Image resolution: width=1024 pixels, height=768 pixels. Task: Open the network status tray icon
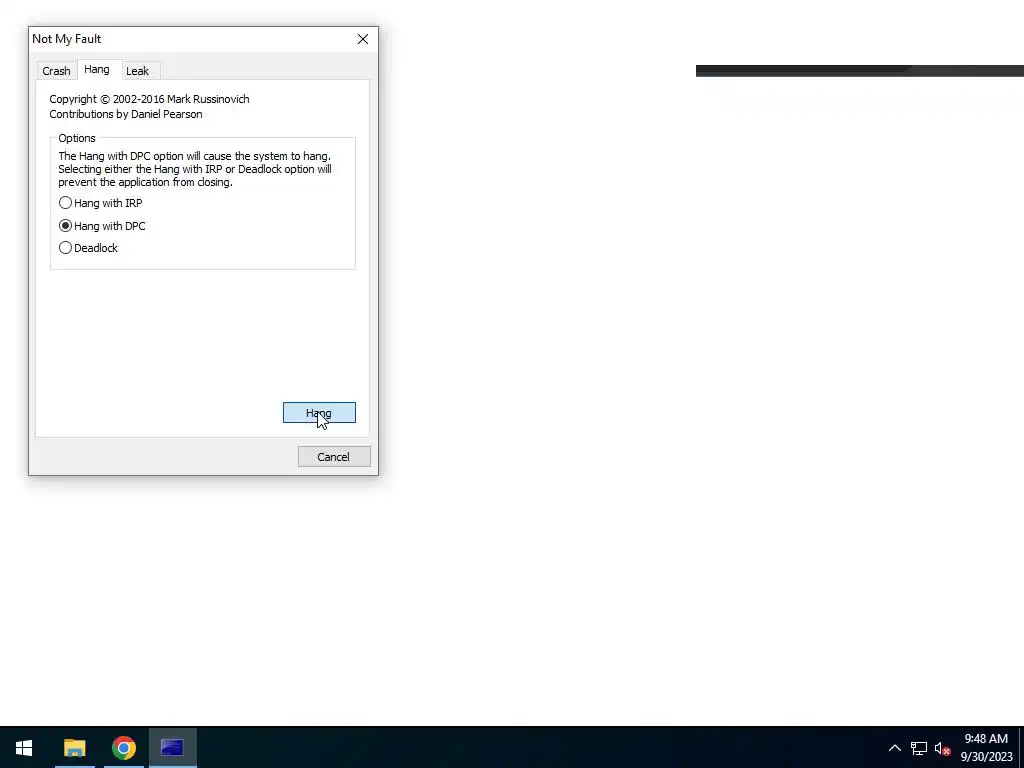[919, 748]
